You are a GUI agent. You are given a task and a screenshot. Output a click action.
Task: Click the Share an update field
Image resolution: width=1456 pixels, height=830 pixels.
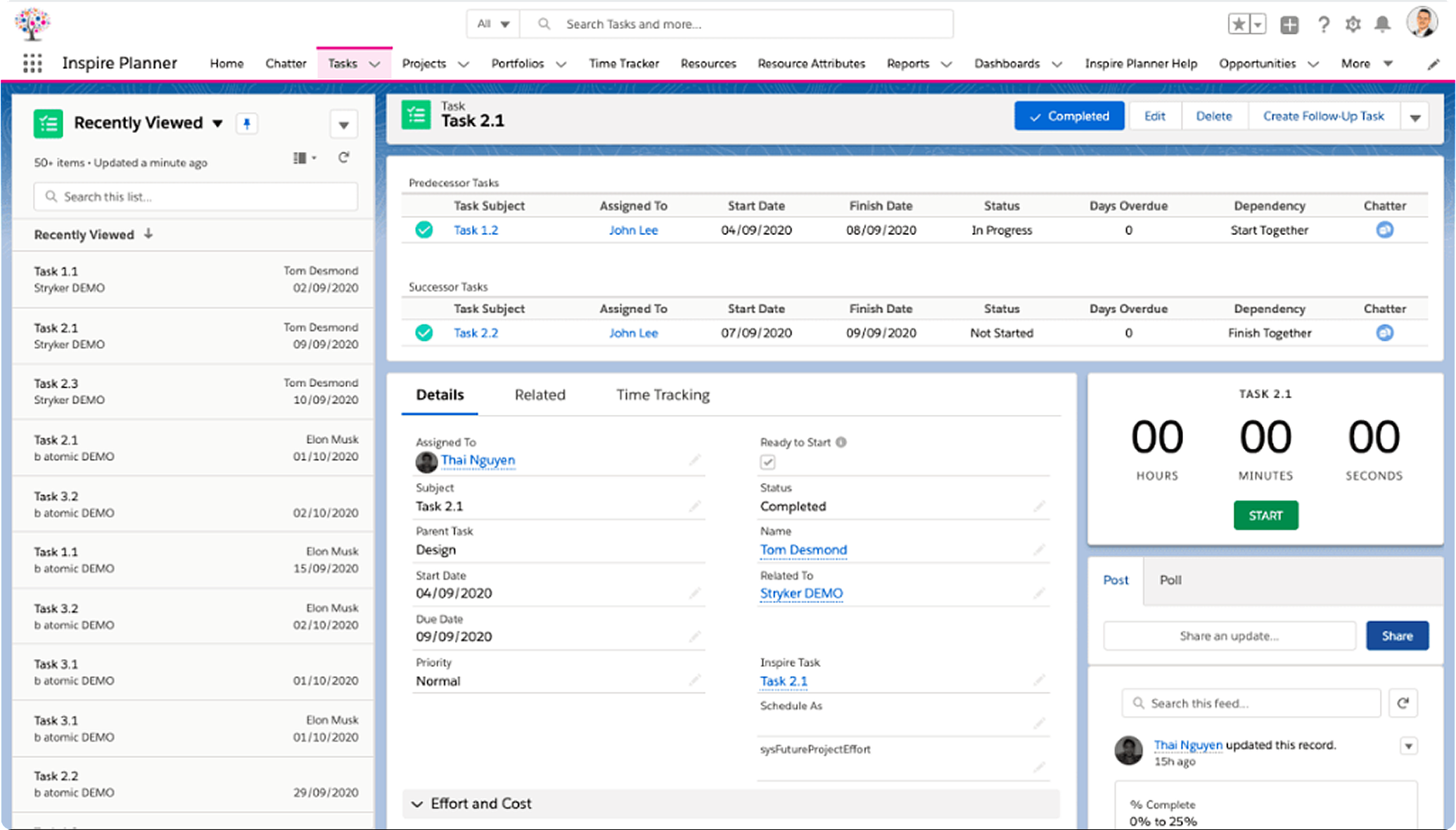click(1229, 636)
